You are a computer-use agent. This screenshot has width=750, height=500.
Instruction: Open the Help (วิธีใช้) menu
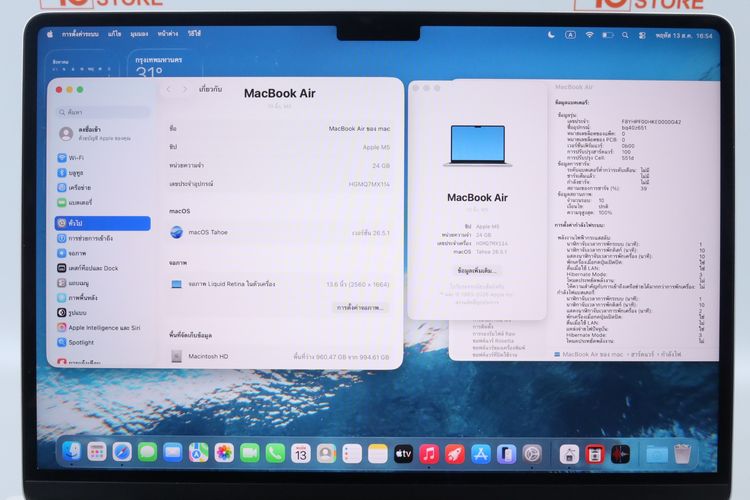point(194,33)
